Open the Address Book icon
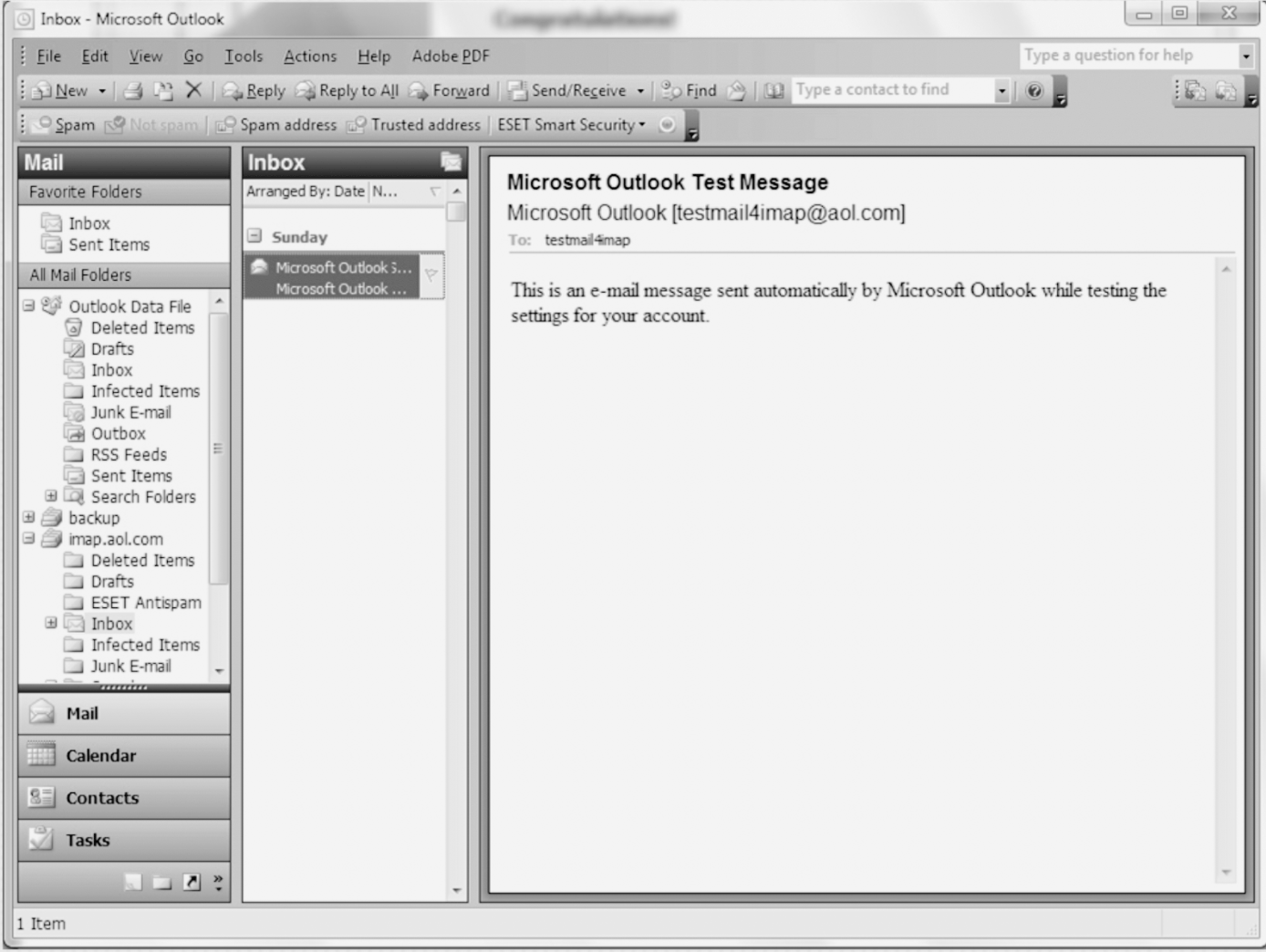Screen dimensions: 1266x952 click(x=773, y=90)
